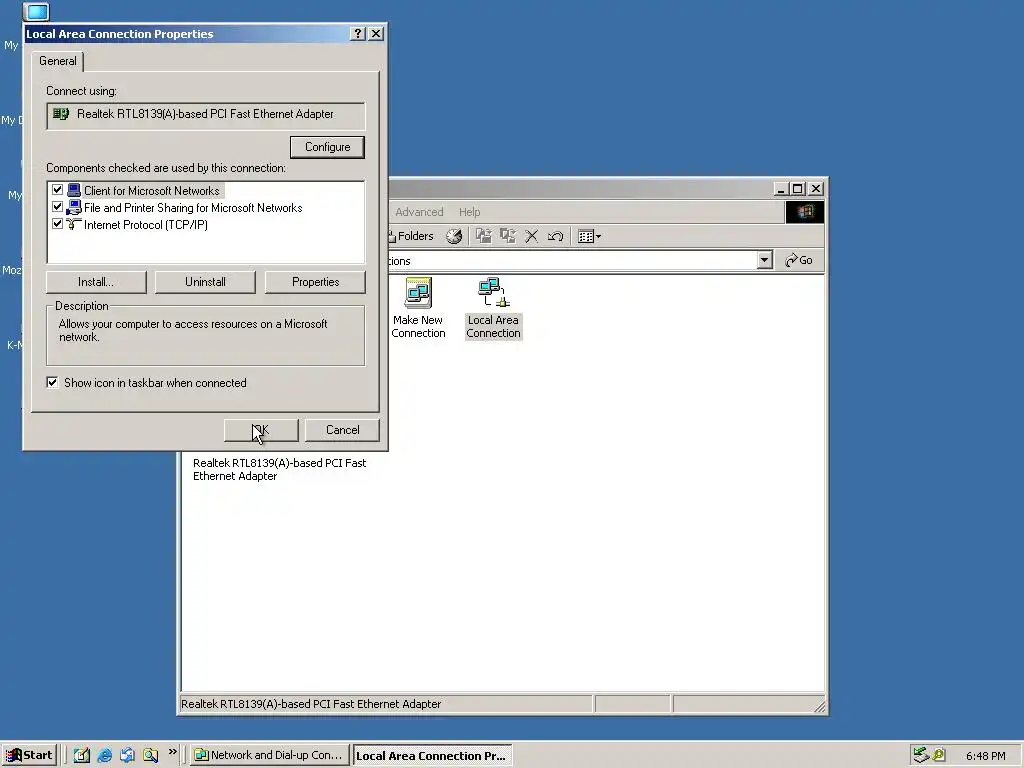Click Local Area Connection Properties taskbar button
This screenshot has width=1024, height=768.
point(432,756)
